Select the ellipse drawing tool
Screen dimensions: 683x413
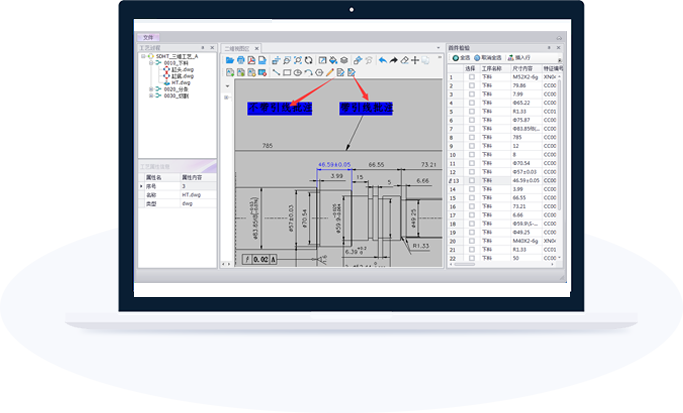[298, 72]
